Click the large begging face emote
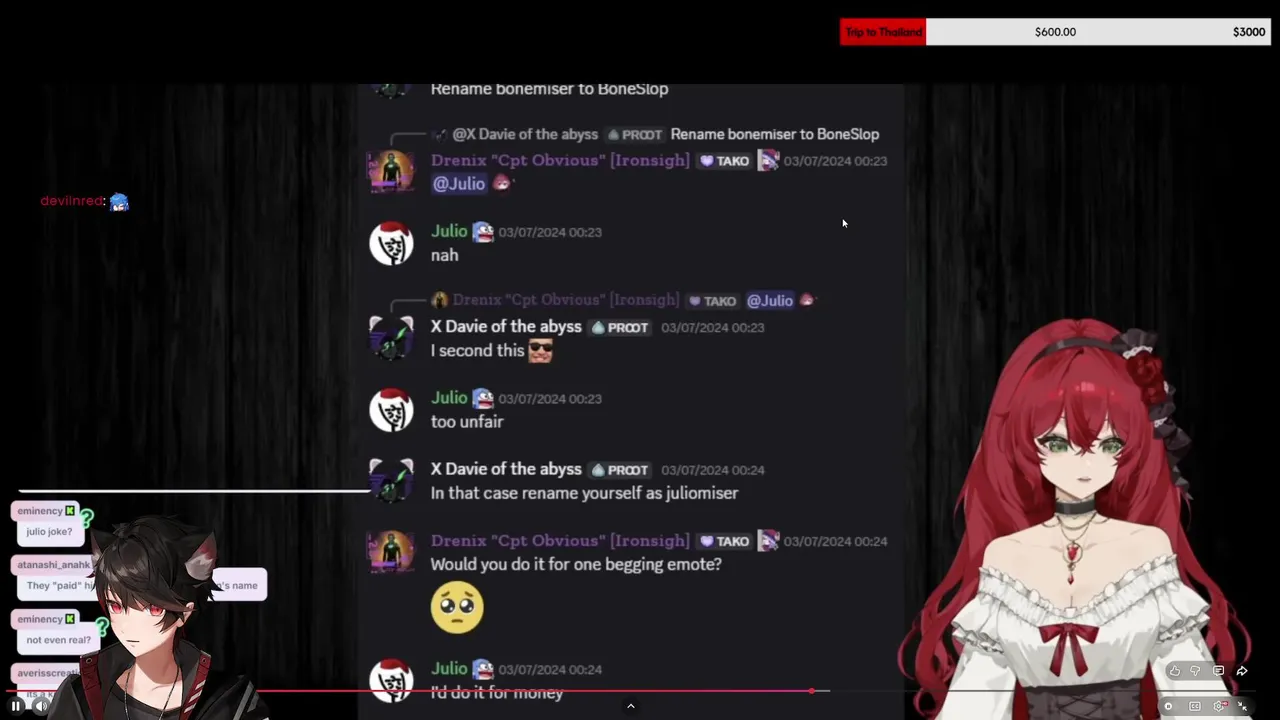 click(457, 607)
